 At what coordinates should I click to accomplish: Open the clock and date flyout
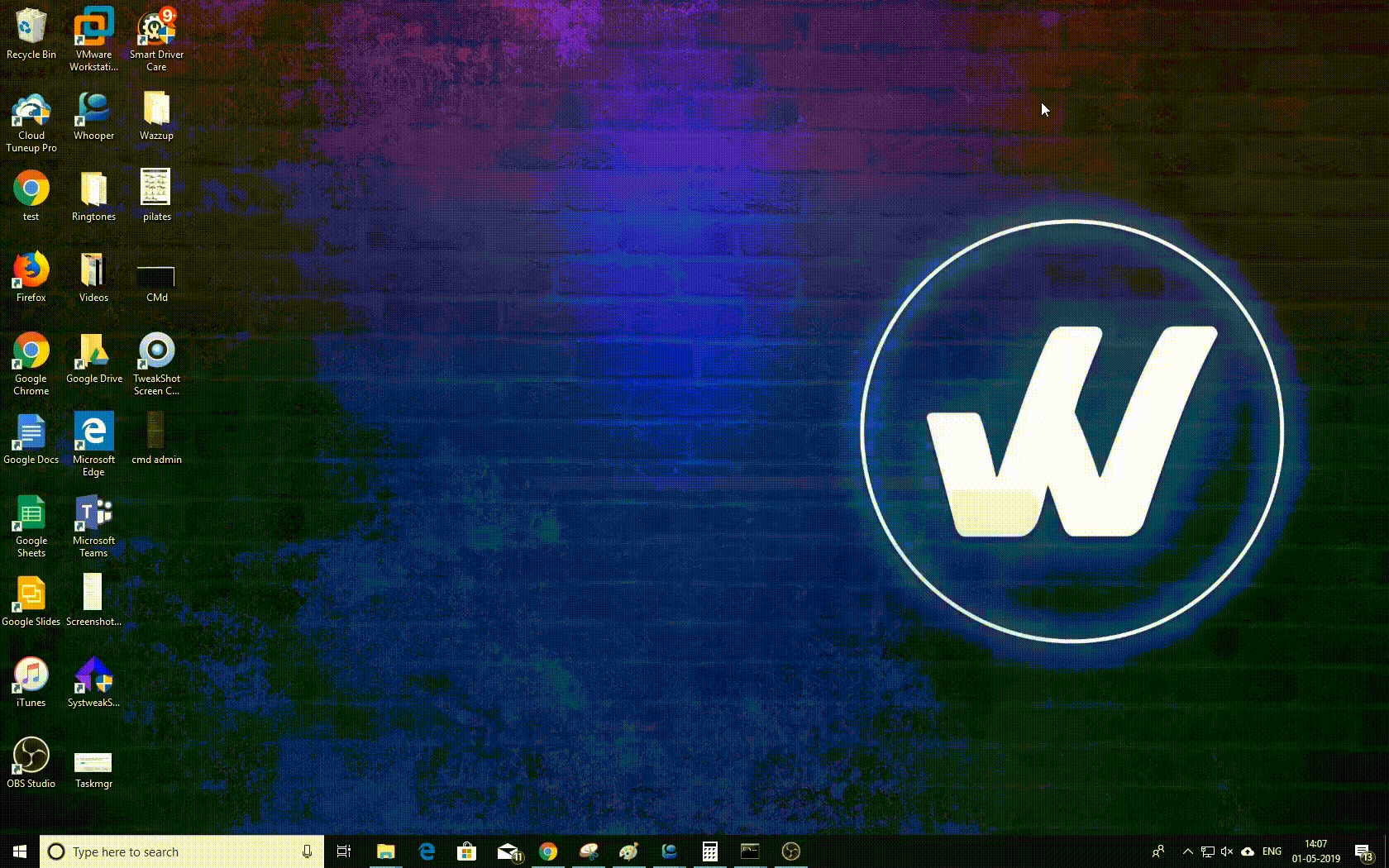click(1316, 851)
